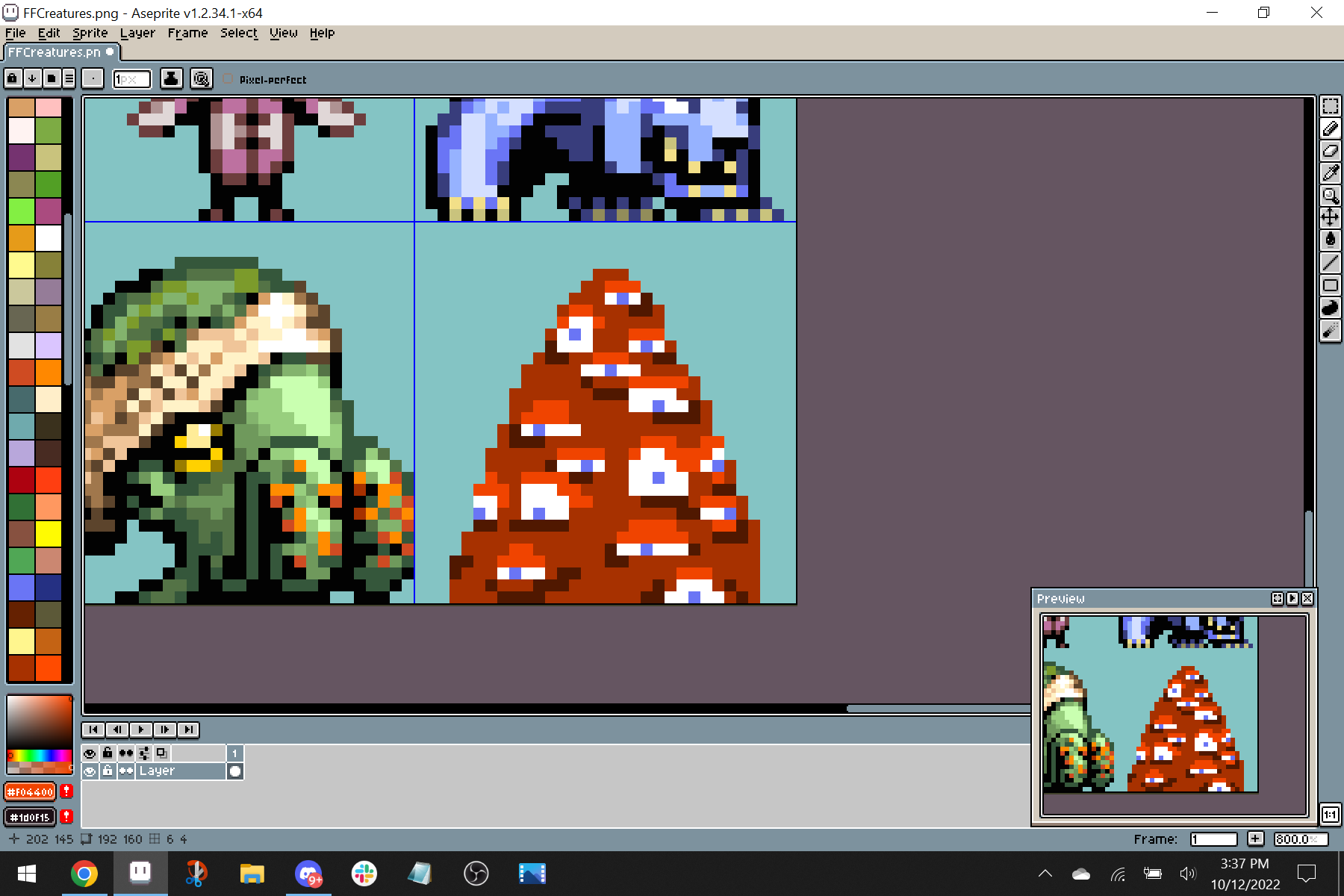Open the Select menu

click(238, 33)
